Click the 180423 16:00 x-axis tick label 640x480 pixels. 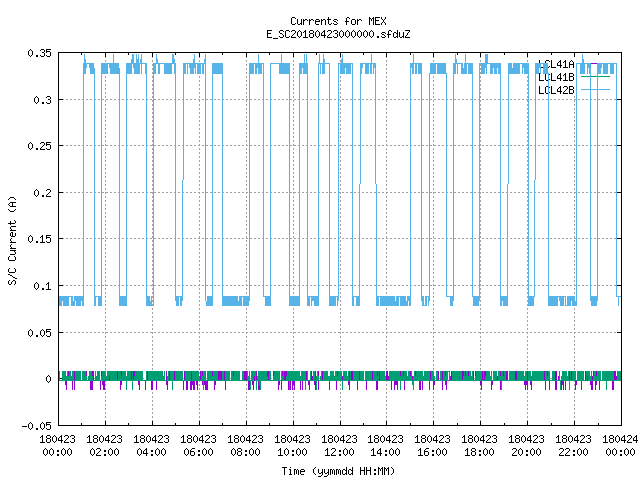432,446
